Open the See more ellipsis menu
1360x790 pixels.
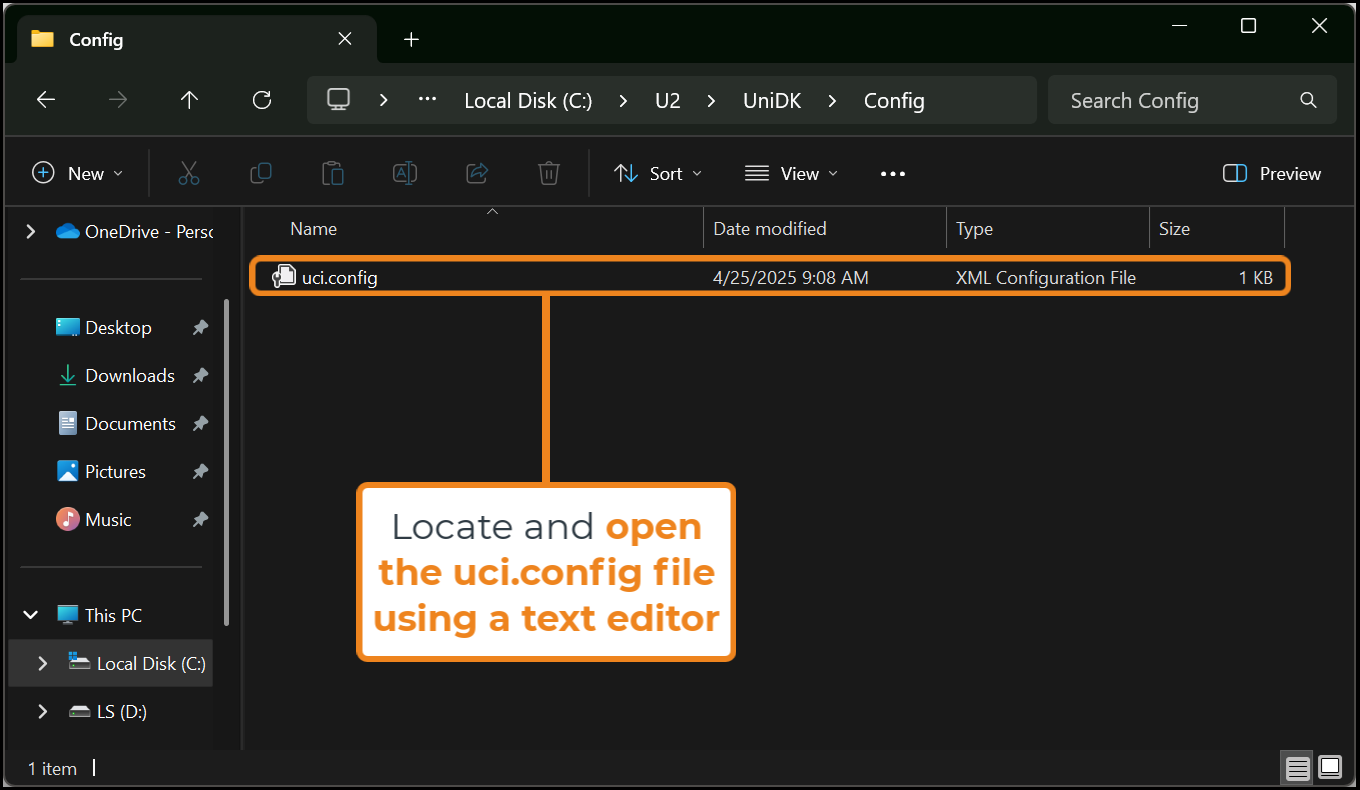[x=893, y=174]
